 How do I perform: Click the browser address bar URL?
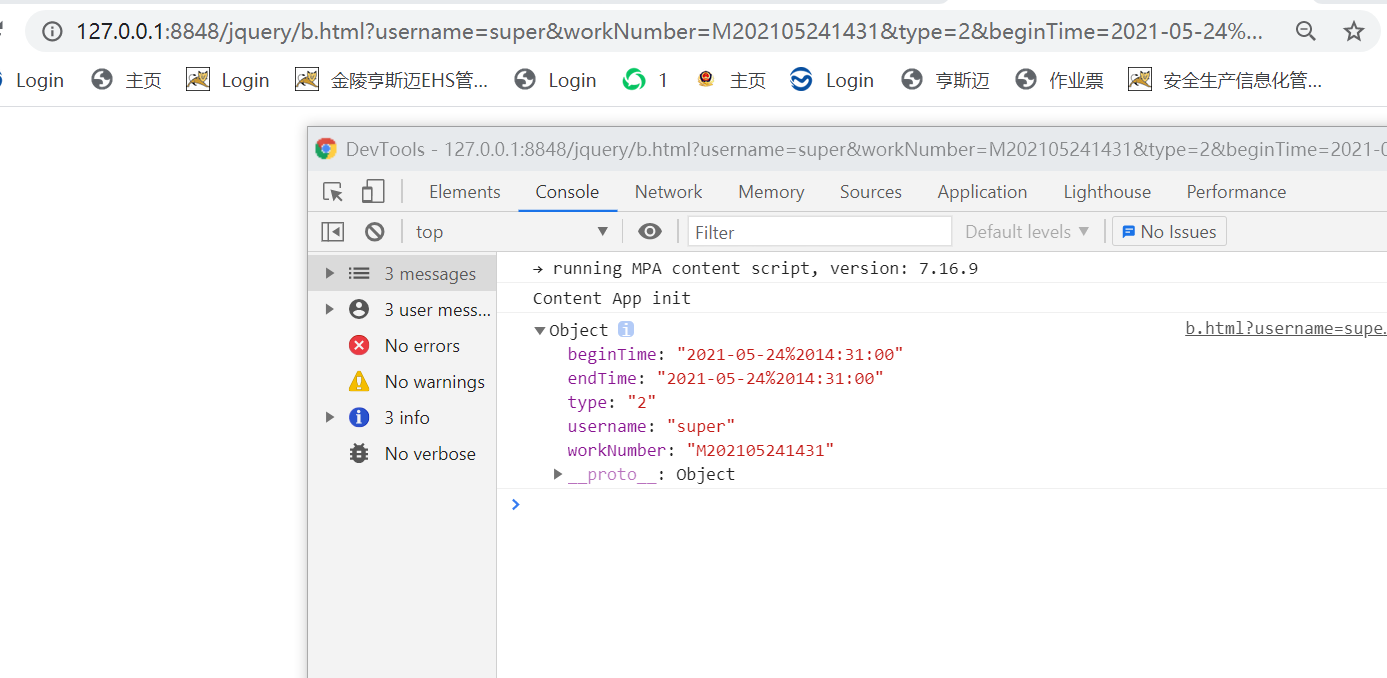pos(669,31)
